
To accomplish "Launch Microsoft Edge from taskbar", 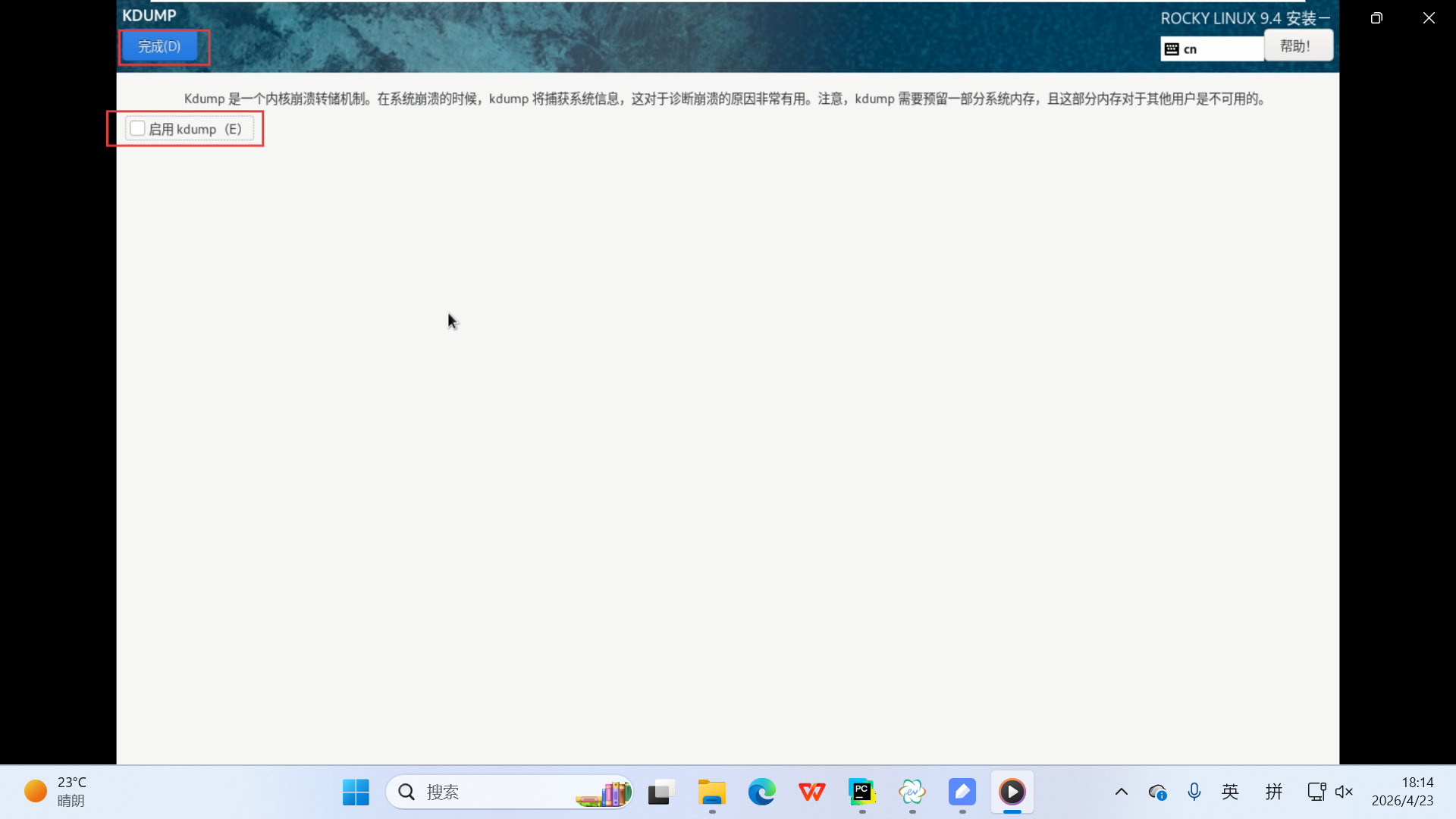I will (x=761, y=792).
